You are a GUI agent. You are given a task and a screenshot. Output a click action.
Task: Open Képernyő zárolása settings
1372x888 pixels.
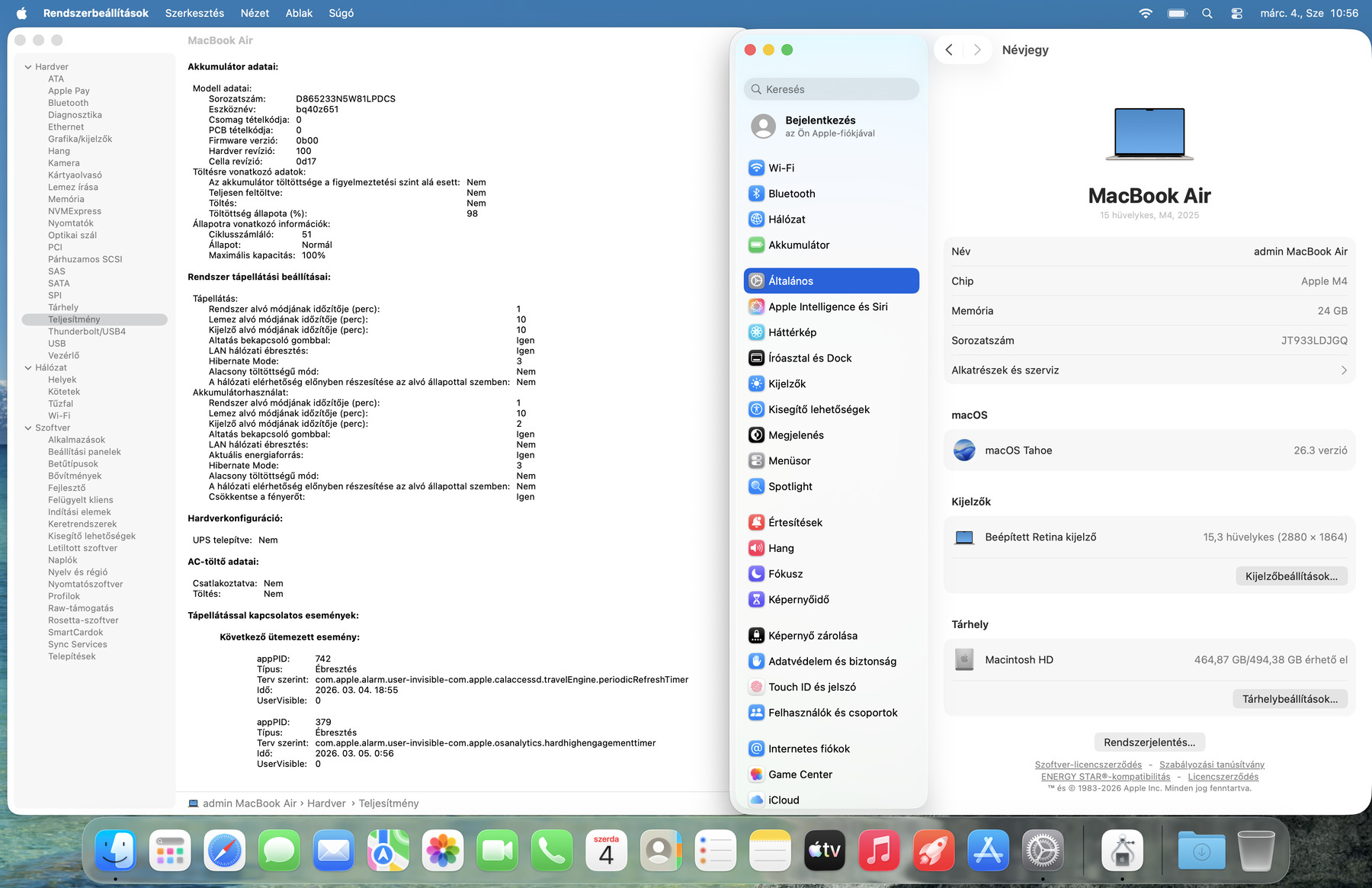tap(831, 636)
